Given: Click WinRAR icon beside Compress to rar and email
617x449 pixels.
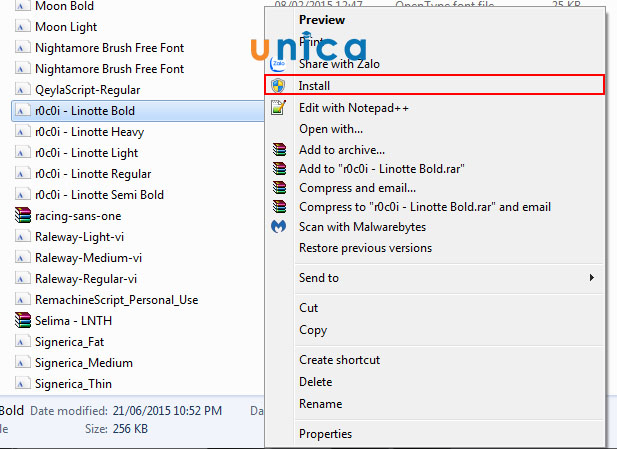Looking at the screenshot, I should click(279, 207).
